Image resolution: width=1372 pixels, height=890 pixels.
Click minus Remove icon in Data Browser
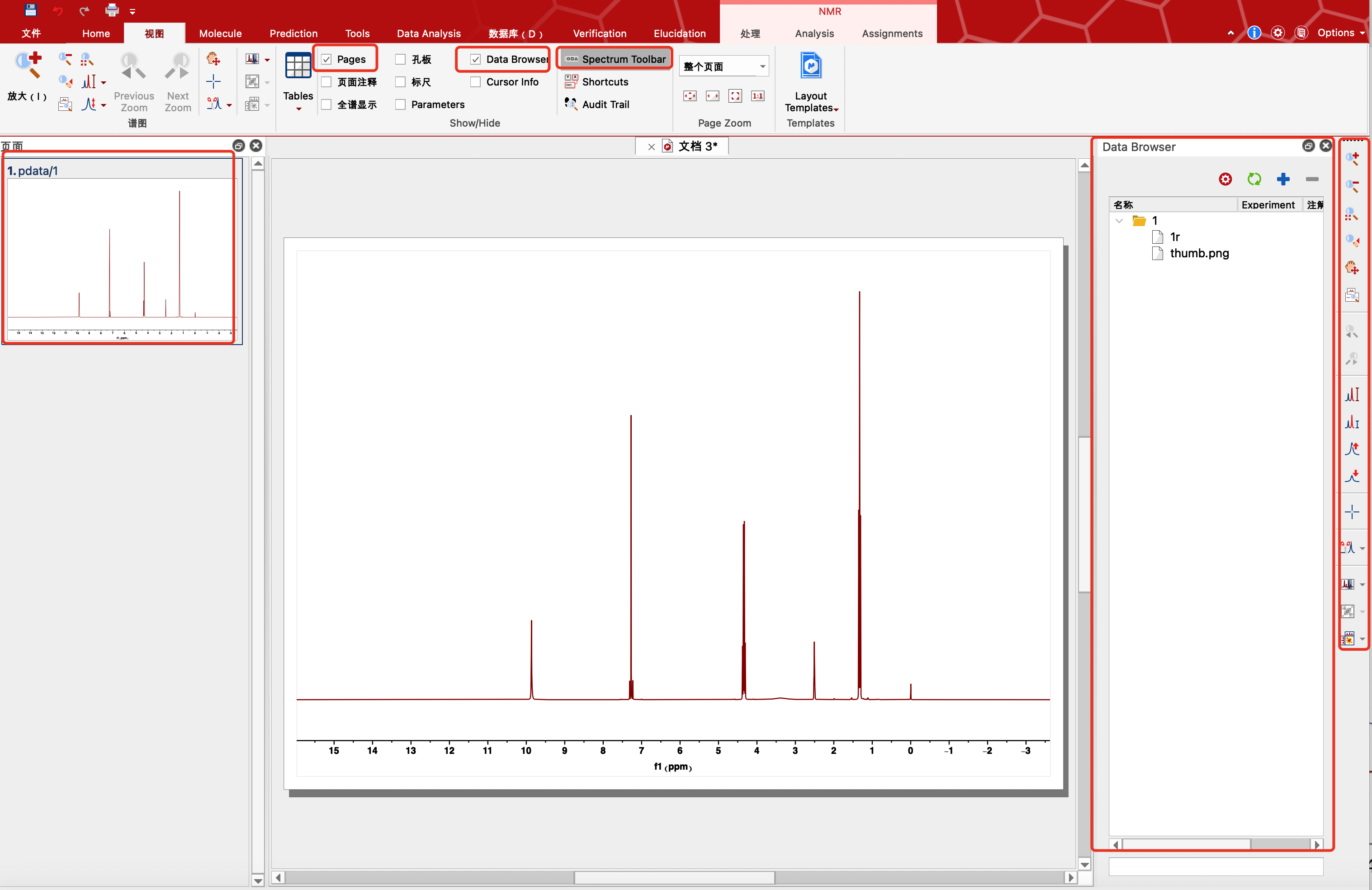click(x=1312, y=179)
